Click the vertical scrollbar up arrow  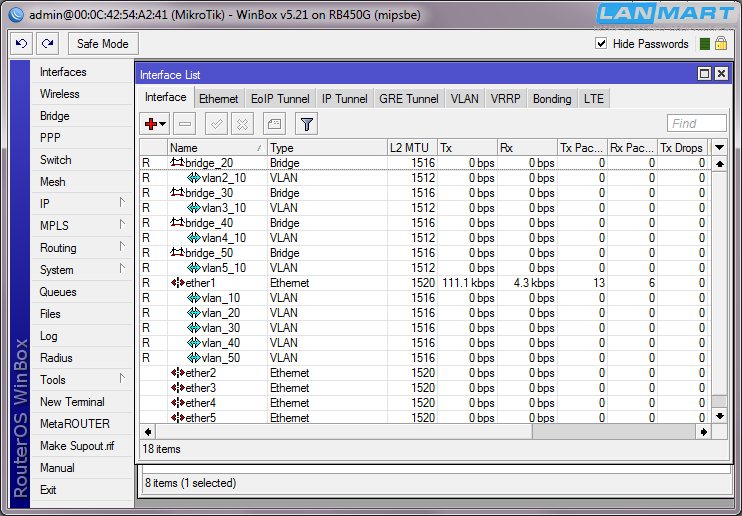[719, 164]
